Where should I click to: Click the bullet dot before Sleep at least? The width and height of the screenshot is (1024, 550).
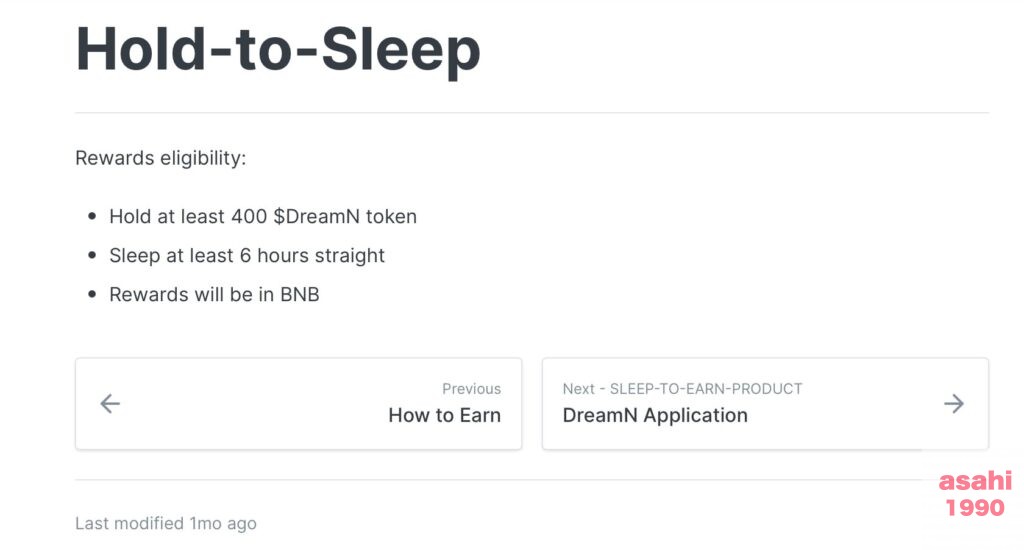click(x=92, y=255)
